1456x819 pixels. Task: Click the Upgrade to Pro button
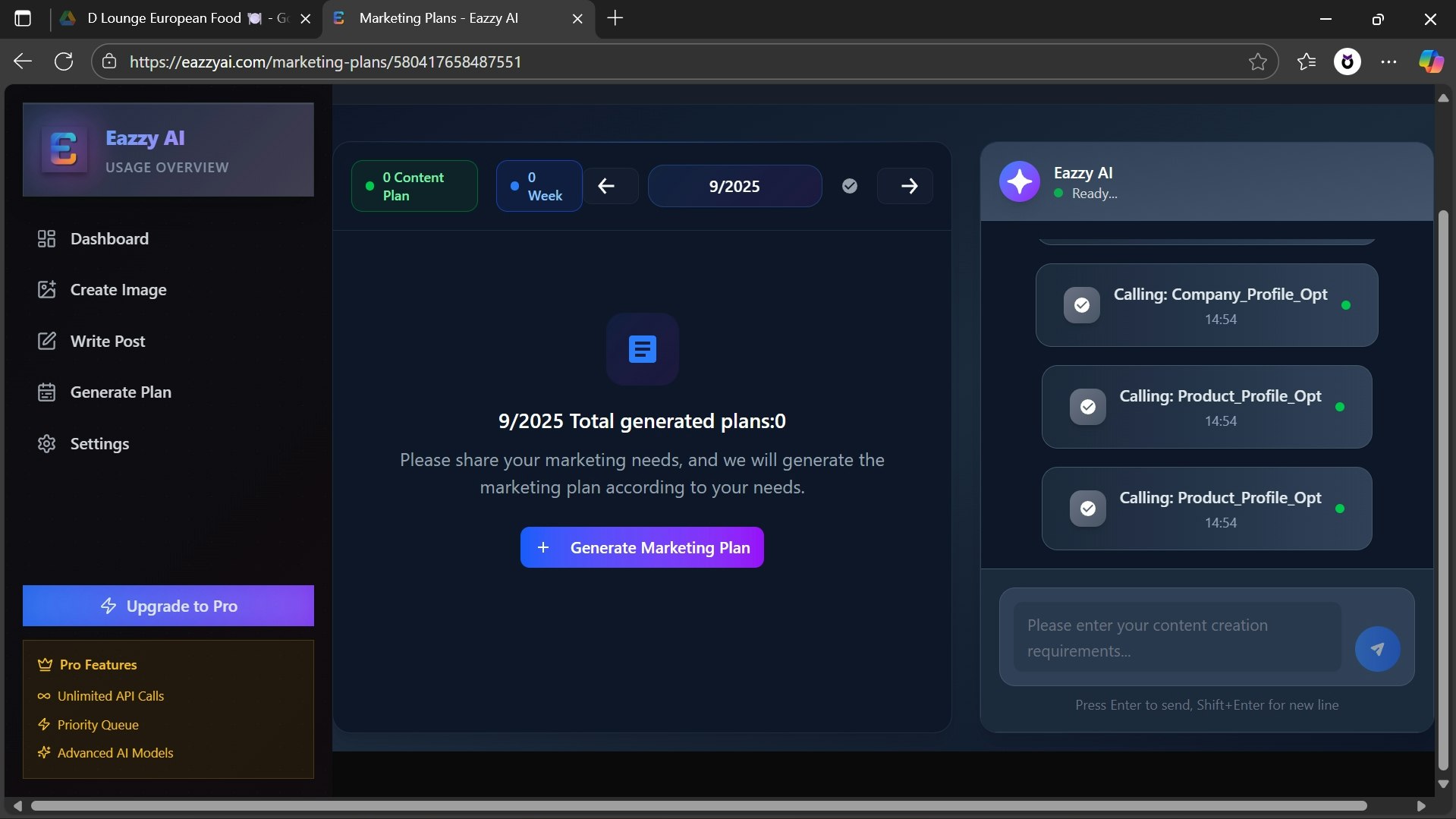[168, 606]
